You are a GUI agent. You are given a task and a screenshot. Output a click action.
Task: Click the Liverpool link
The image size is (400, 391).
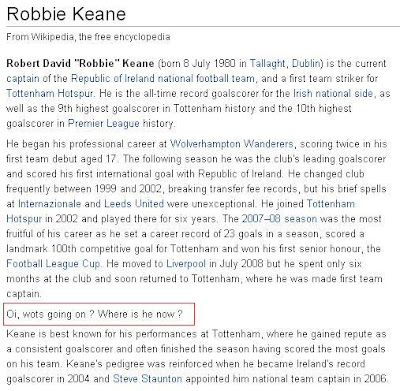click(x=186, y=264)
